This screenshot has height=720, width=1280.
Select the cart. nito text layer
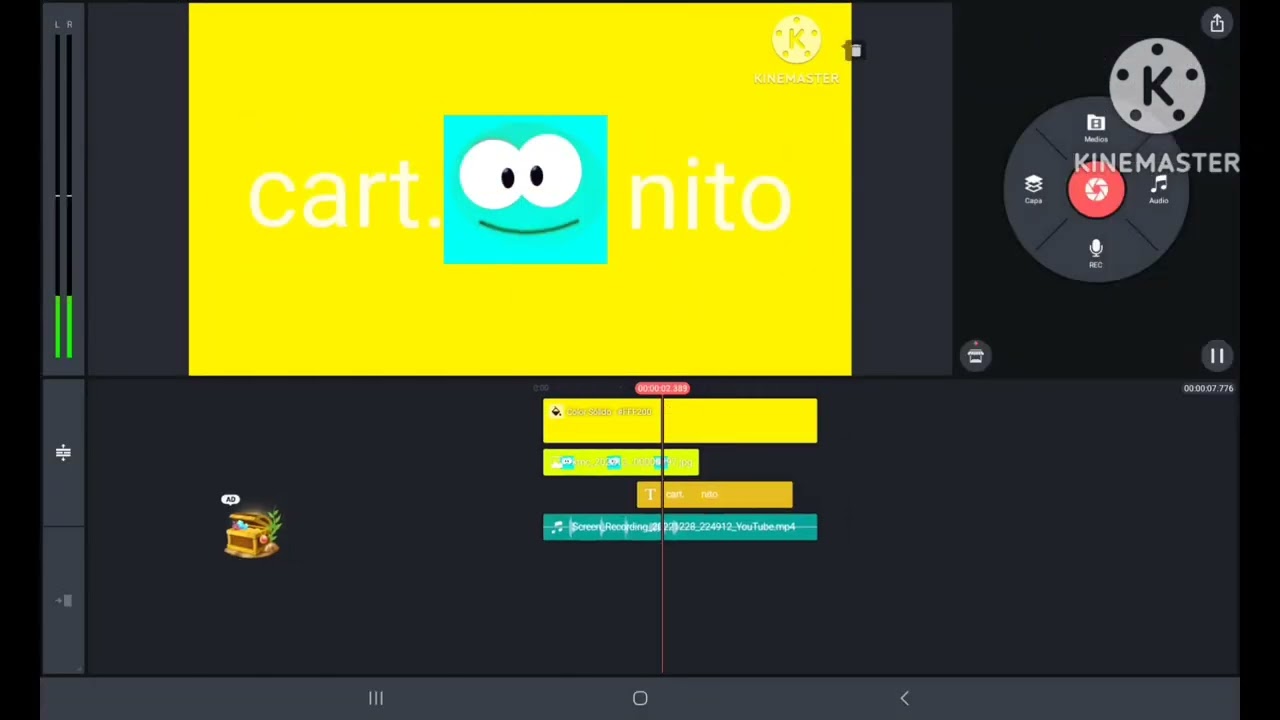(x=715, y=494)
